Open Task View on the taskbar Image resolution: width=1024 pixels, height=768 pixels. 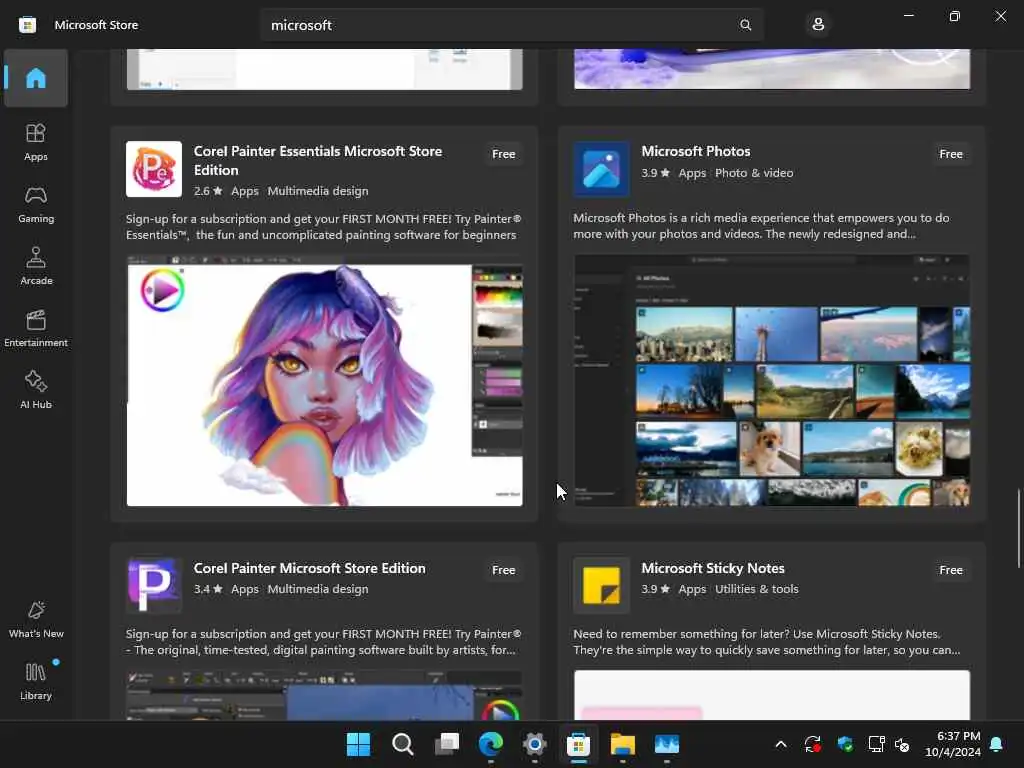447,744
